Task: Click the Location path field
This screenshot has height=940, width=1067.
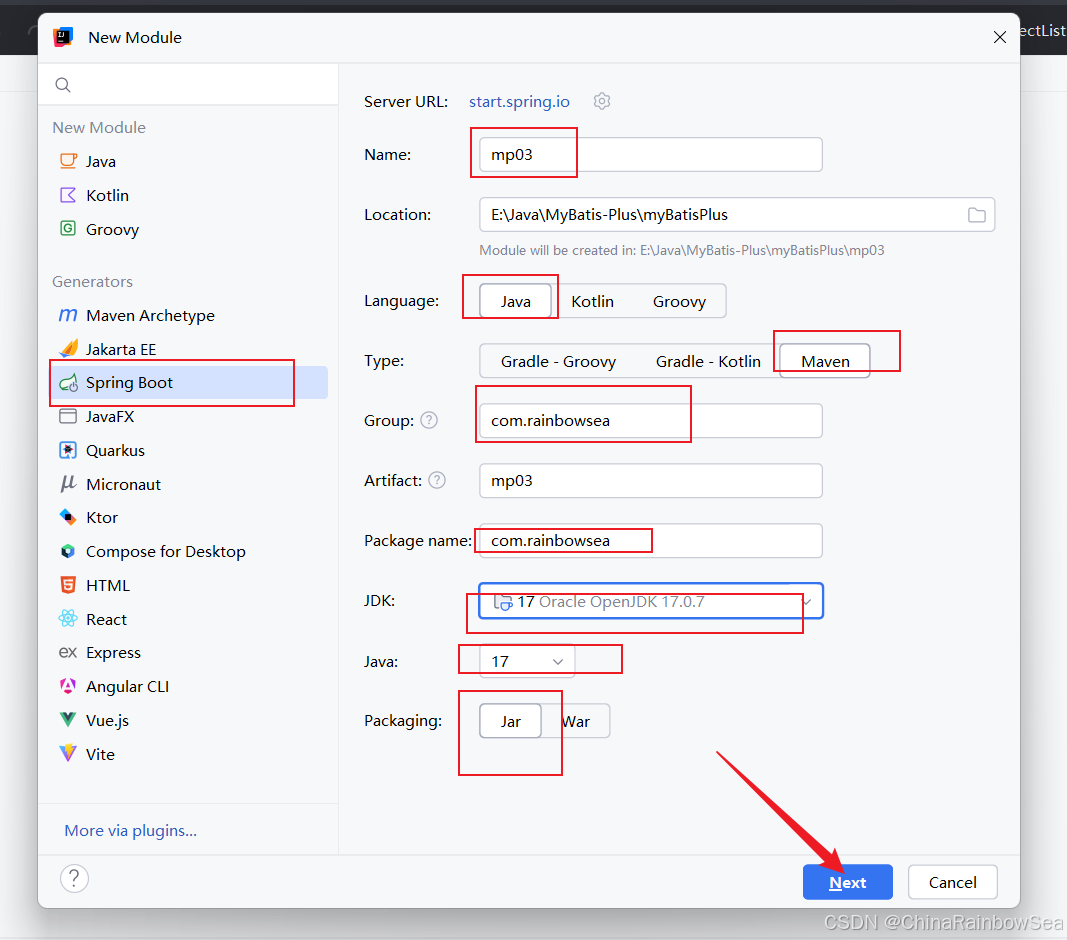Action: (x=736, y=215)
